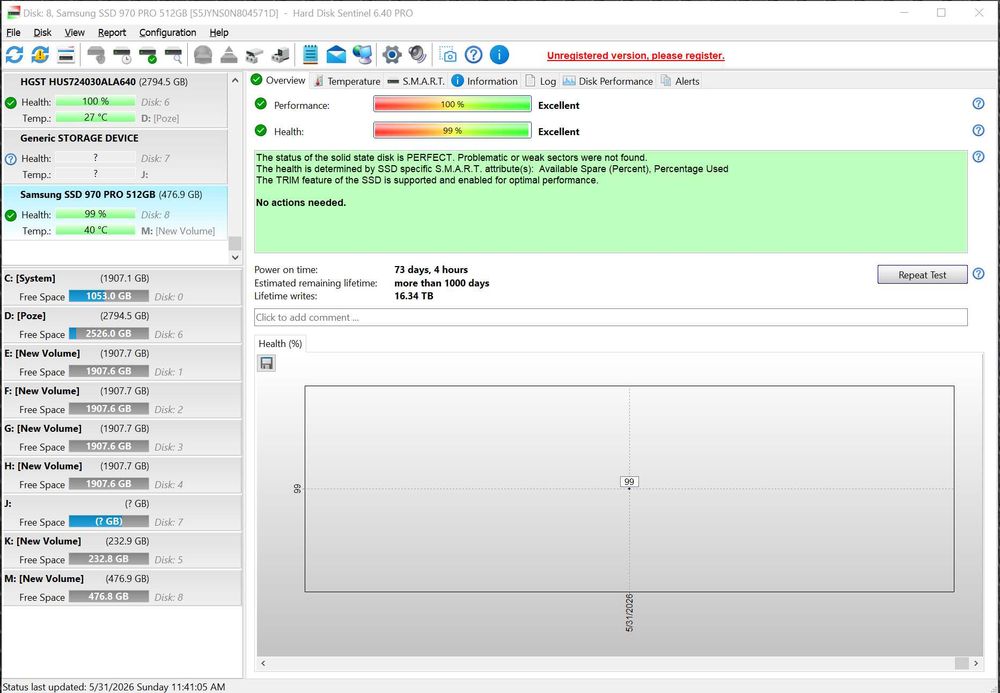The height and width of the screenshot is (693, 1000).
Task: Switch to the Overview tab
Action: tap(278, 80)
